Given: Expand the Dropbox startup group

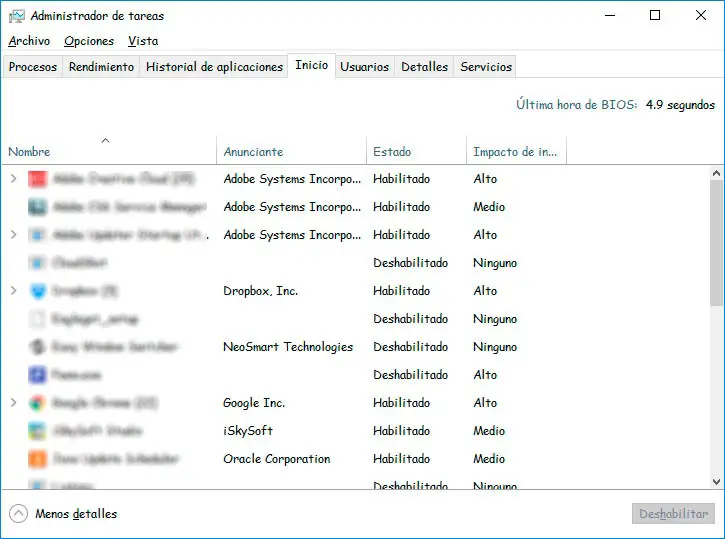Looking at the screenshot, I should [13, 291].
